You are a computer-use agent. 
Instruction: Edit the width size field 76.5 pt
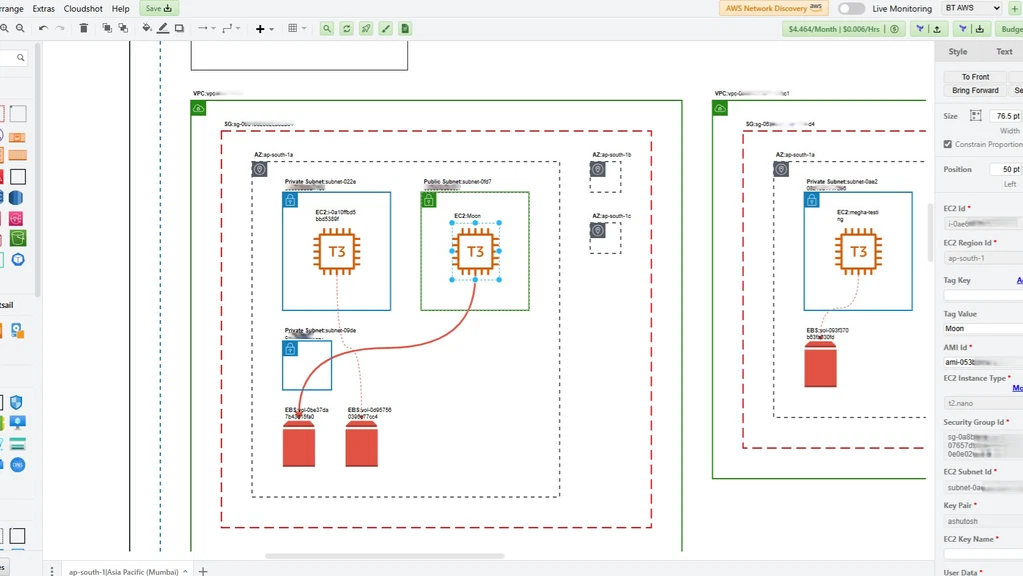[x=1006, y=116]
